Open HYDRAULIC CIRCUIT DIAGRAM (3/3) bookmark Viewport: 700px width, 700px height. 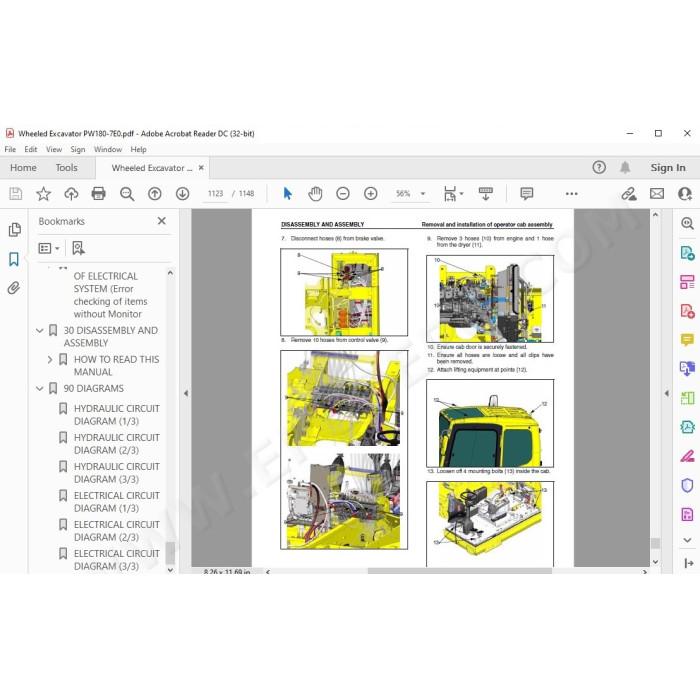click(x=117, y=473)
